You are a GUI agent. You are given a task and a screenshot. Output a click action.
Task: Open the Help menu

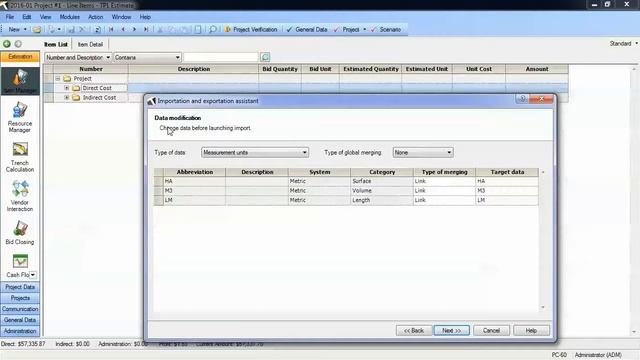pyautogui.click(x=145, y=17)
